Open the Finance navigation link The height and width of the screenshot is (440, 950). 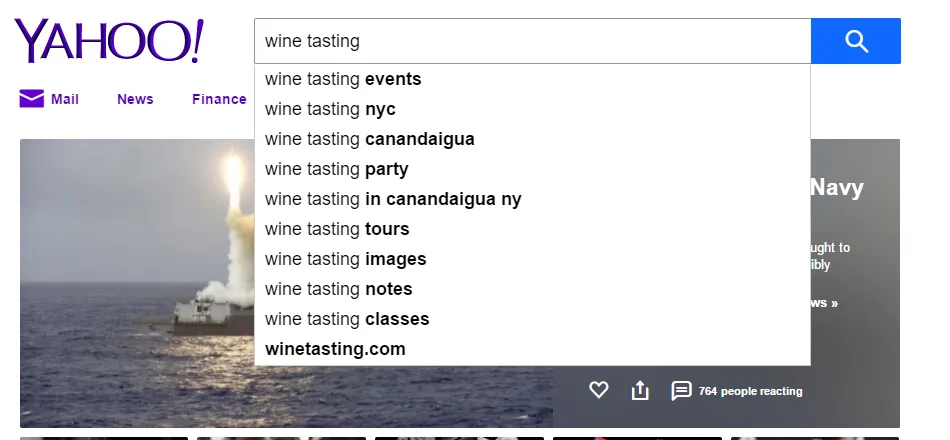pos(219,99)
